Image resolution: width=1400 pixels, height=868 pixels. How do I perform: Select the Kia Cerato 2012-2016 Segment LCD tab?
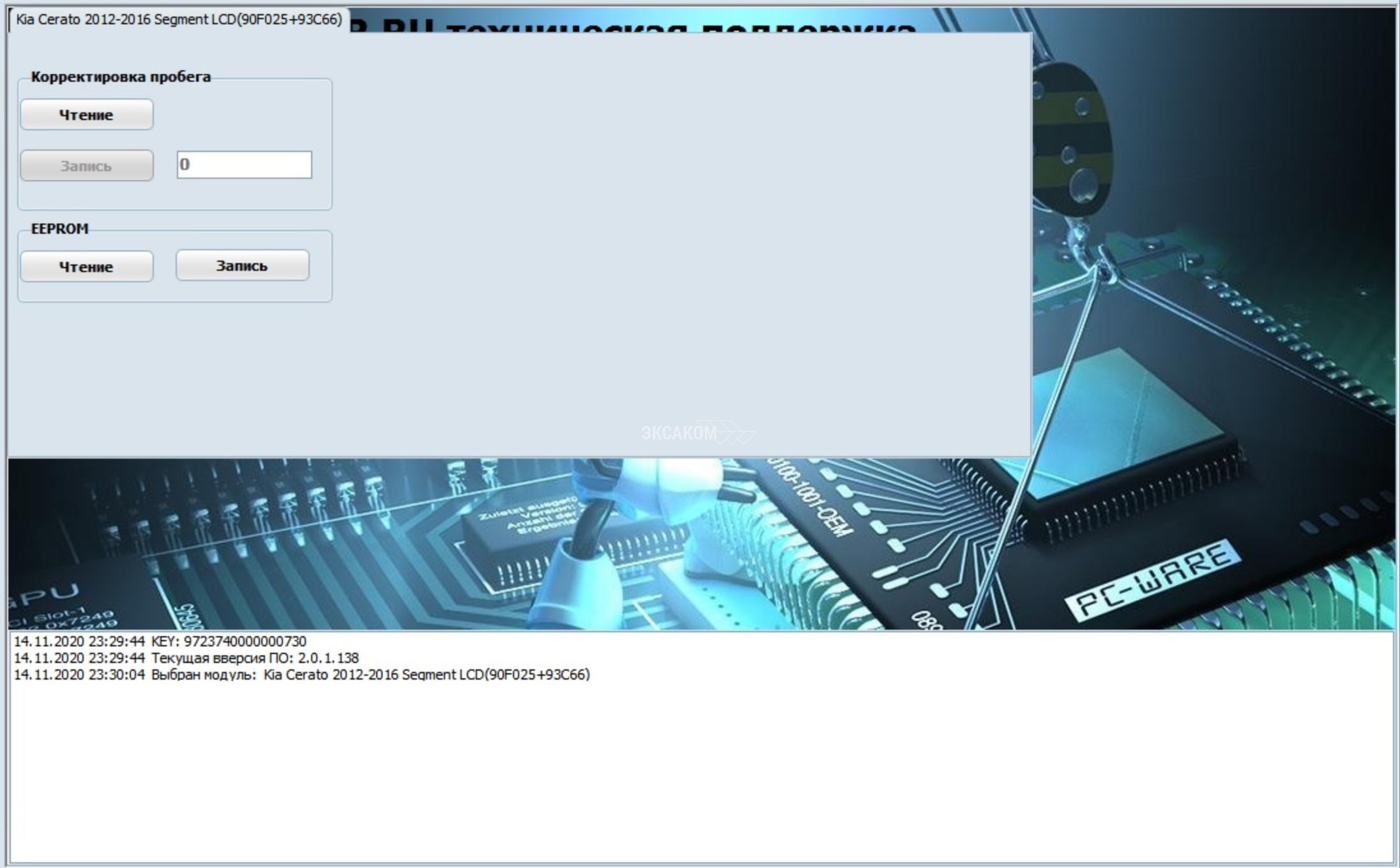pos(178,20)
